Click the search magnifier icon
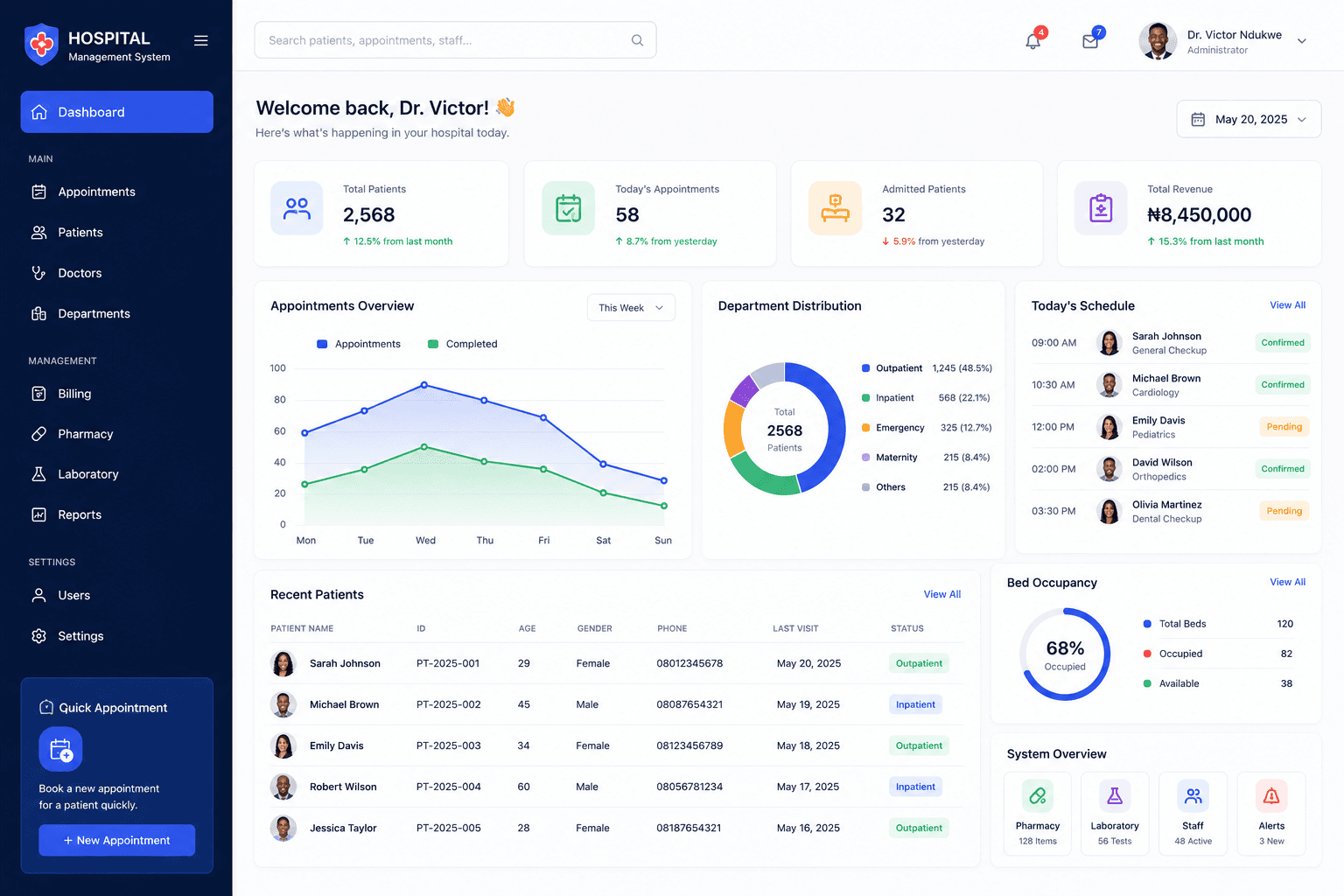The width and height of the screenshot is (1344, 896). [637, 40]
